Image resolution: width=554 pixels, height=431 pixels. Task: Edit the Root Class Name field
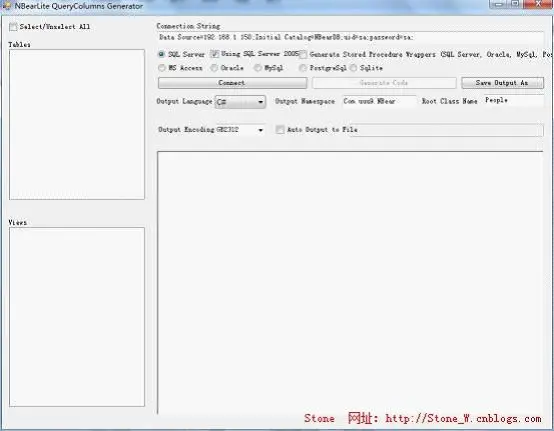[x=513, y=101]
